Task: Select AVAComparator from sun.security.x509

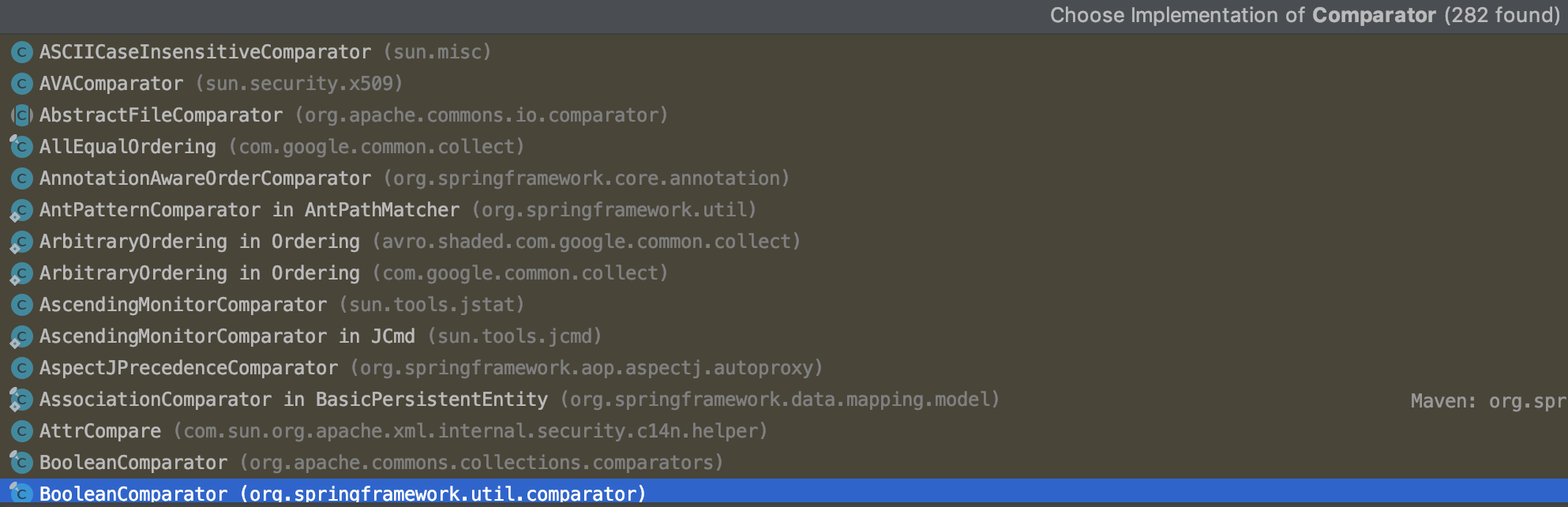Action: coord(784,84)
